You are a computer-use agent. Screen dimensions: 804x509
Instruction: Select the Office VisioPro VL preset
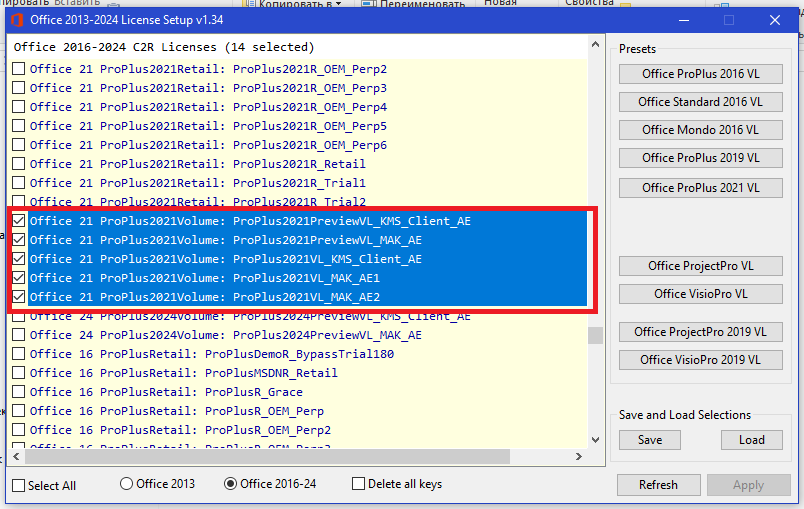click(x=700, y=294)
